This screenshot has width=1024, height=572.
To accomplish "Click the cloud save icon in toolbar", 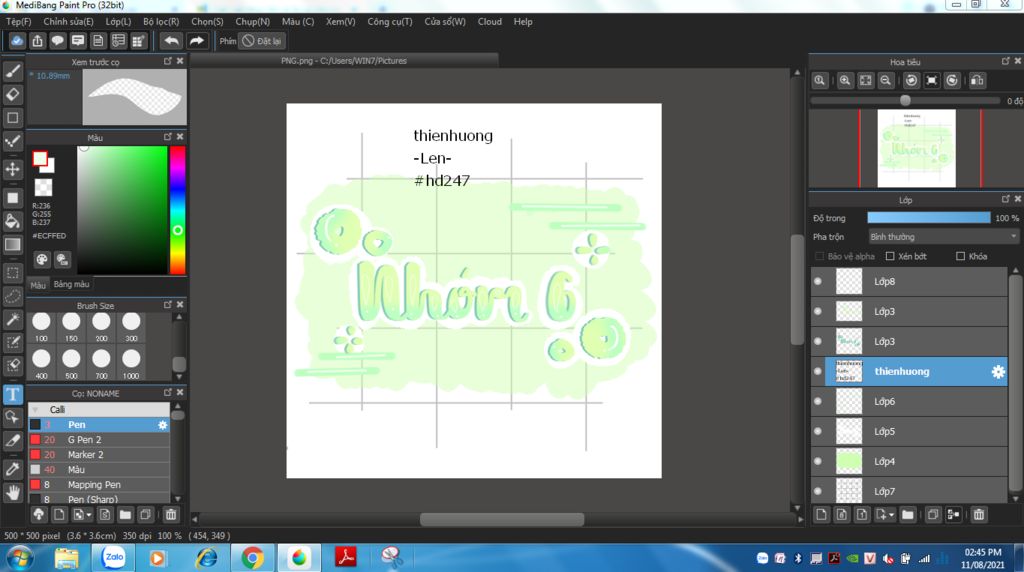I will [17, 41].
